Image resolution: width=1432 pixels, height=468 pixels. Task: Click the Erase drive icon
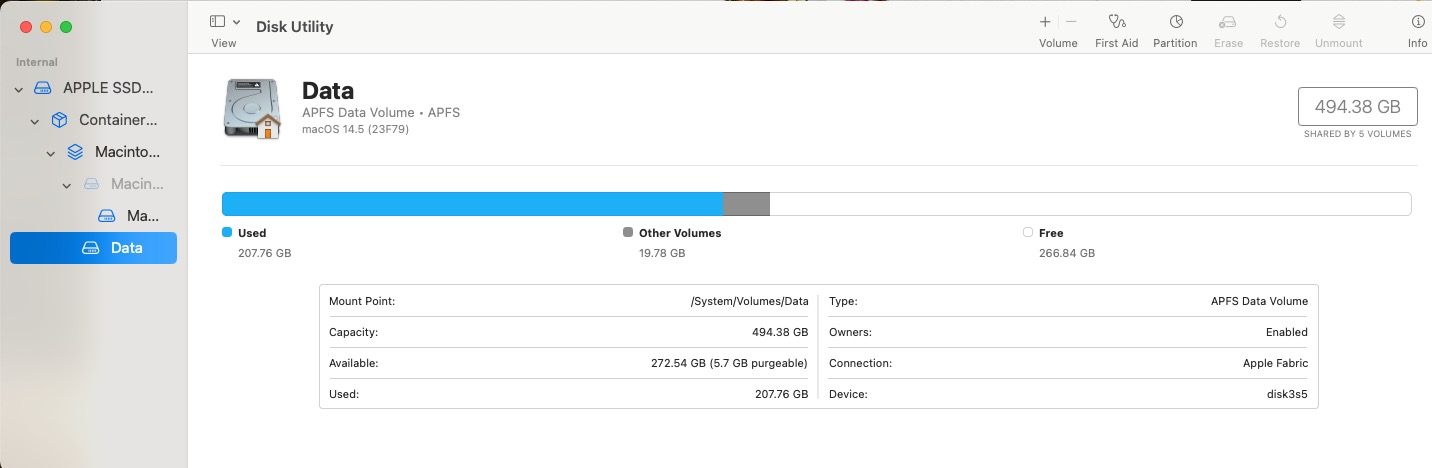[1228, 21]
